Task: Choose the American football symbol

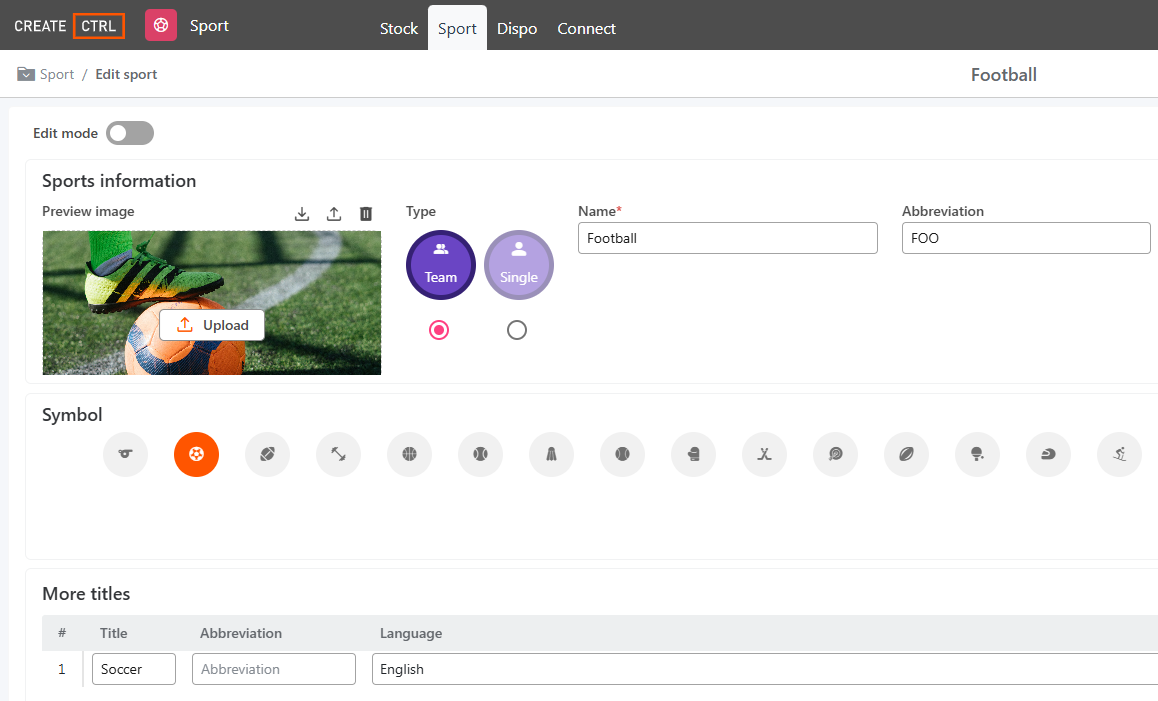Action: pyautogui.click(x=267, y=454)
